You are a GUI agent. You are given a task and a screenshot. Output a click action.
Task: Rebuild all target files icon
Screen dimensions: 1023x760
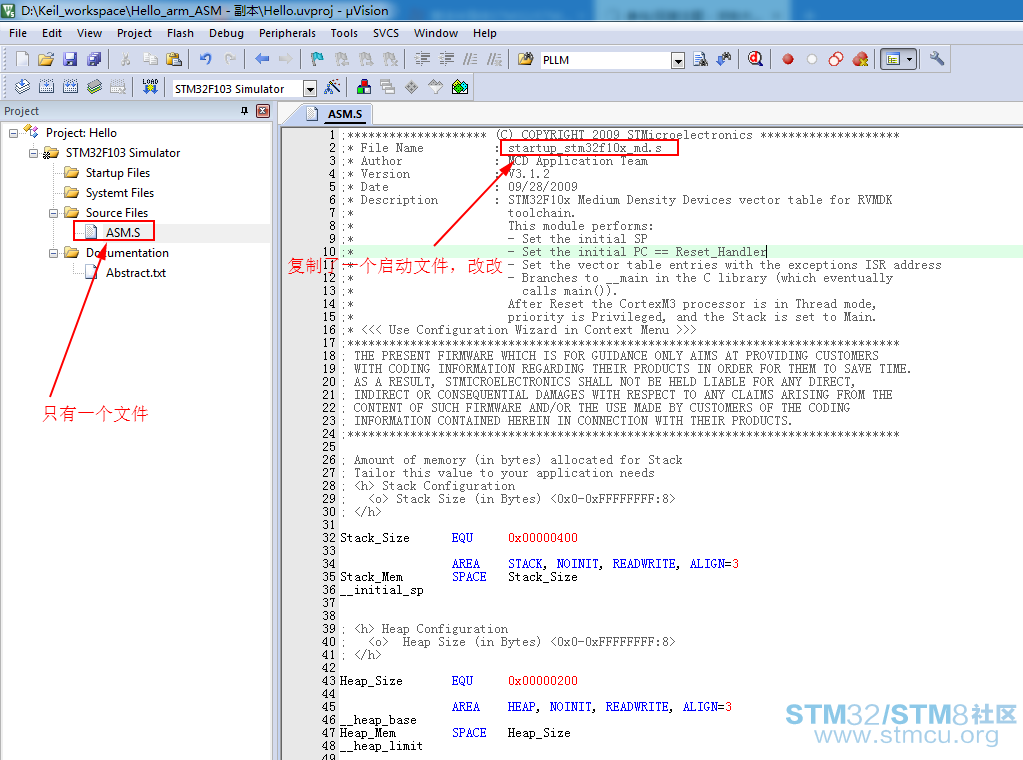pos(70,87)
